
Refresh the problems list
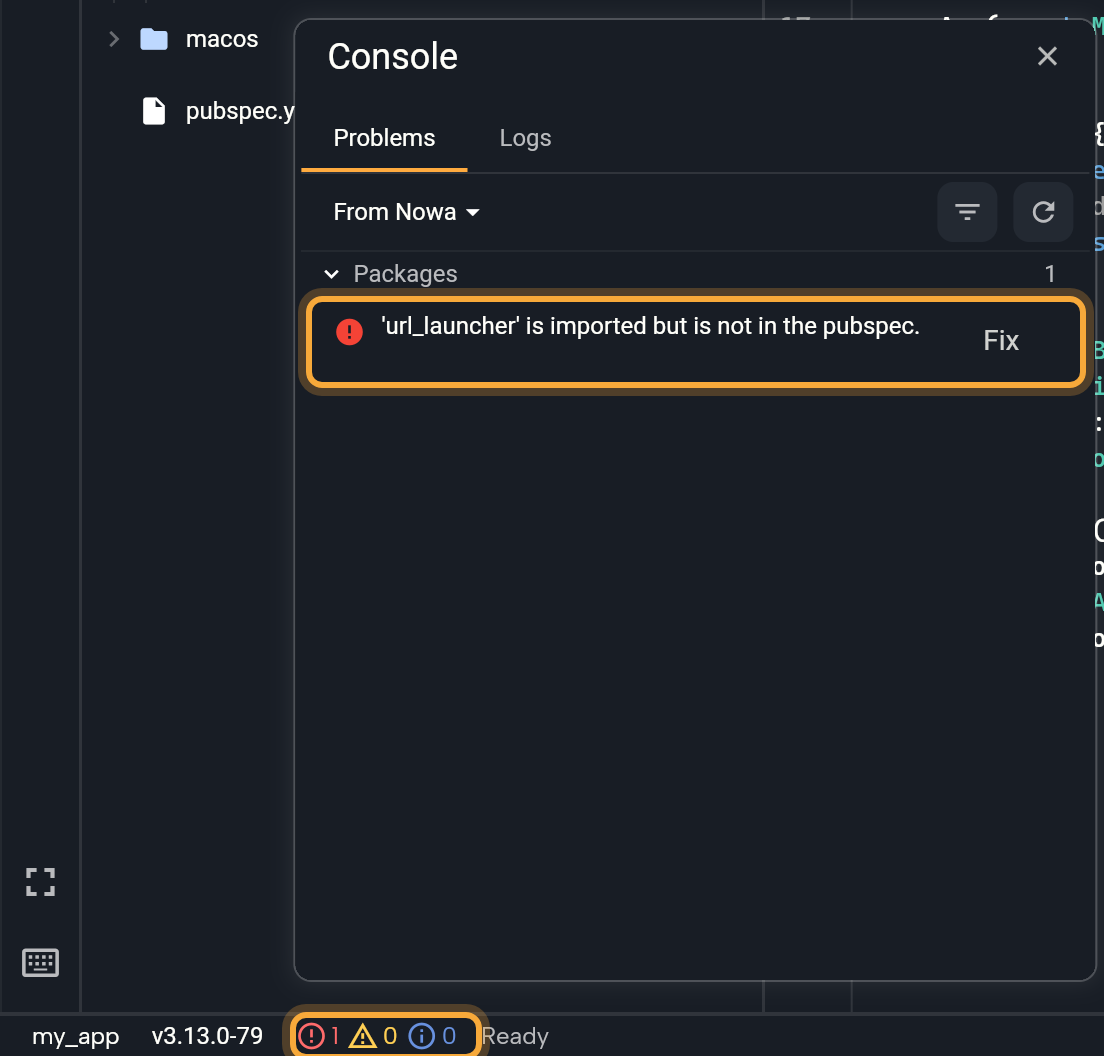(1043, 212)
